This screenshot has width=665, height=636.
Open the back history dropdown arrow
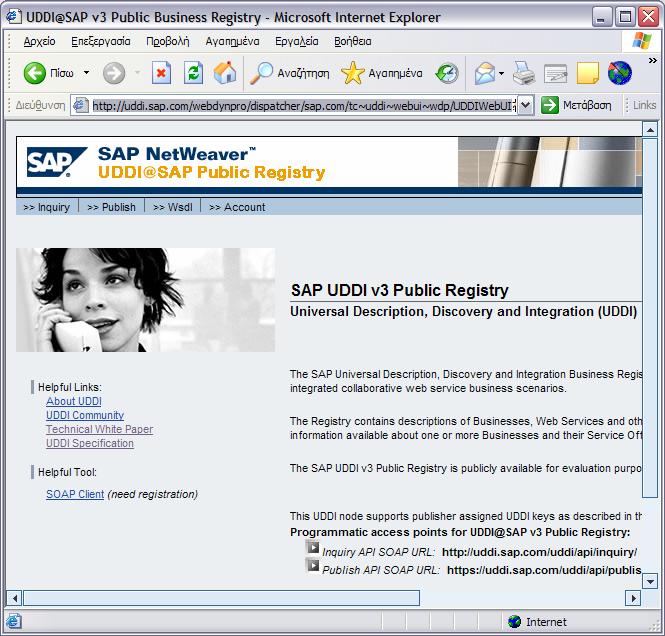(x=87, y=73)
